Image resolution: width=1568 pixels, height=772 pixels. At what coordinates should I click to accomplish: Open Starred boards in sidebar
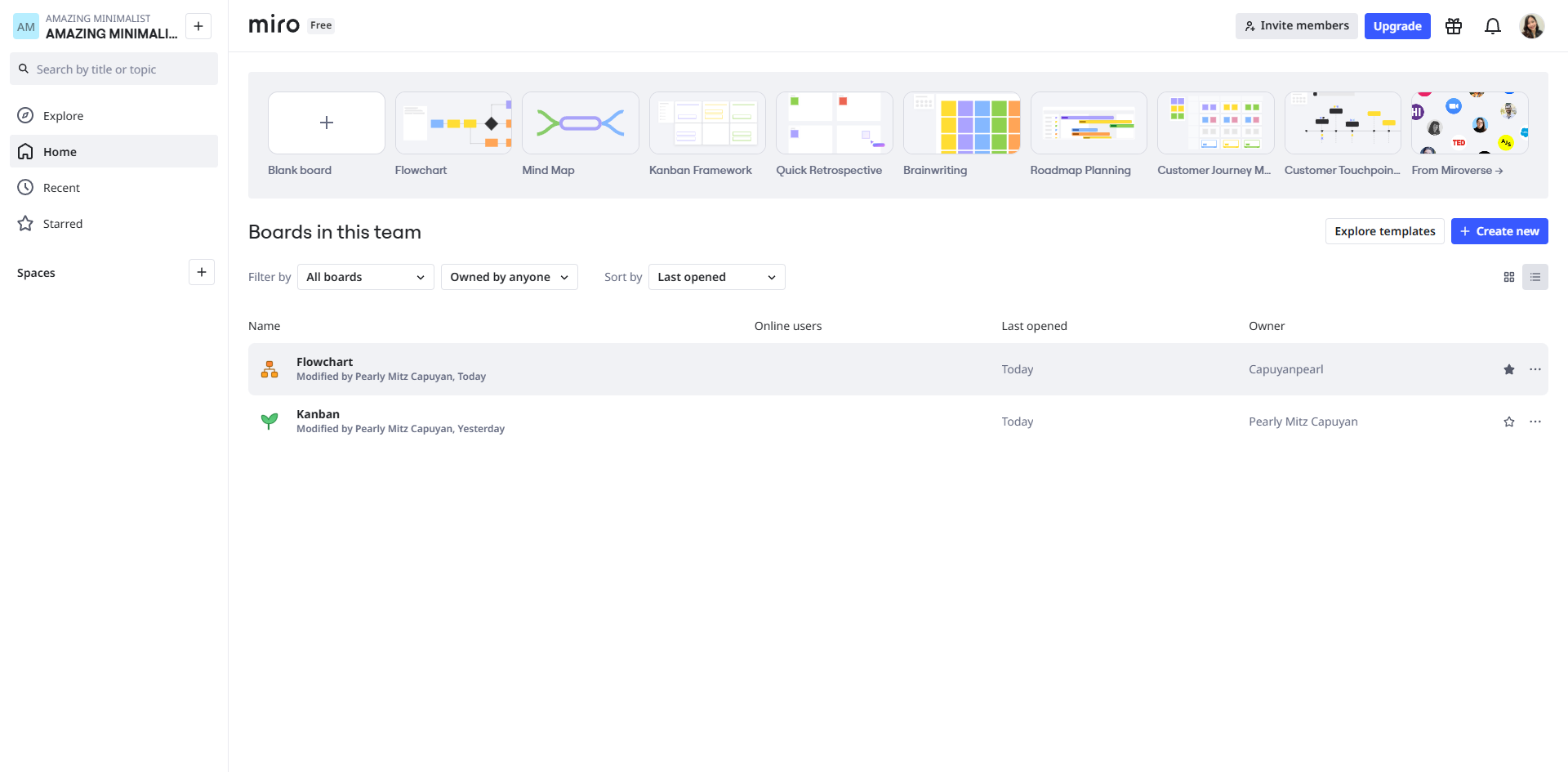(62, 224)
